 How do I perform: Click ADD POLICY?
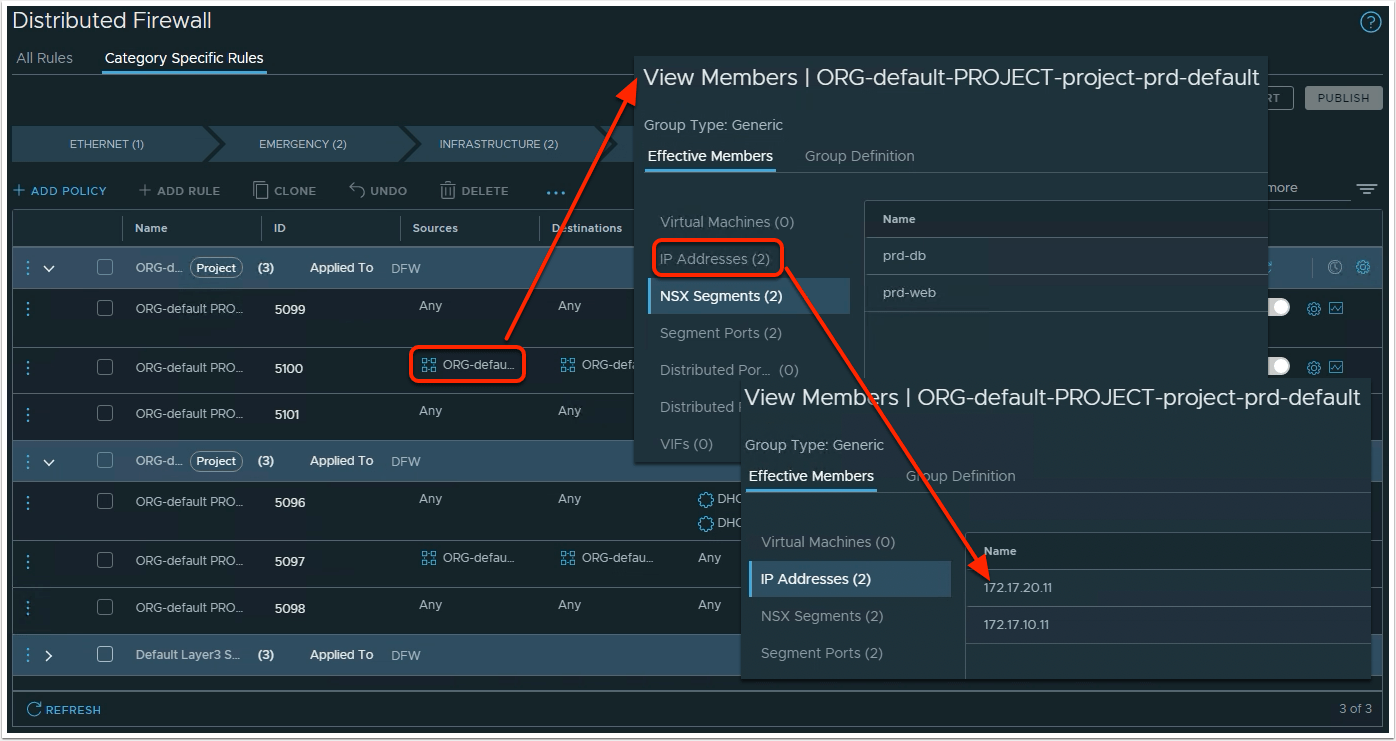[60, 191]
